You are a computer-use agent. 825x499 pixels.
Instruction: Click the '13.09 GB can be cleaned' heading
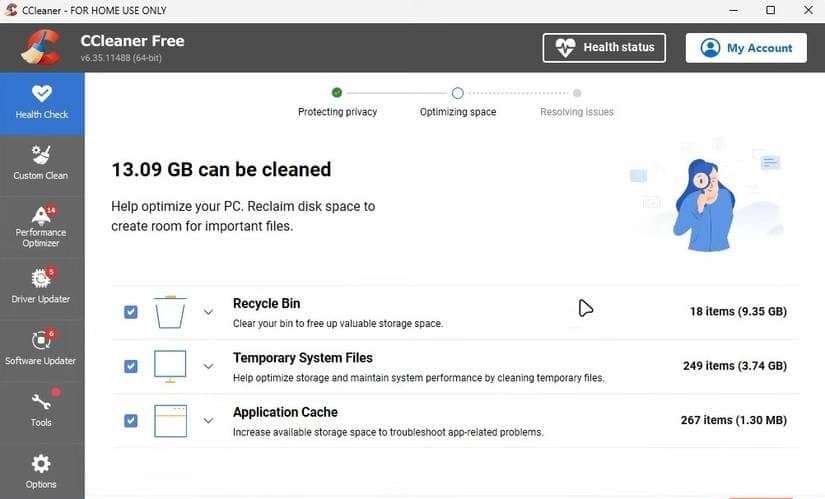click(x=221, y=169)
